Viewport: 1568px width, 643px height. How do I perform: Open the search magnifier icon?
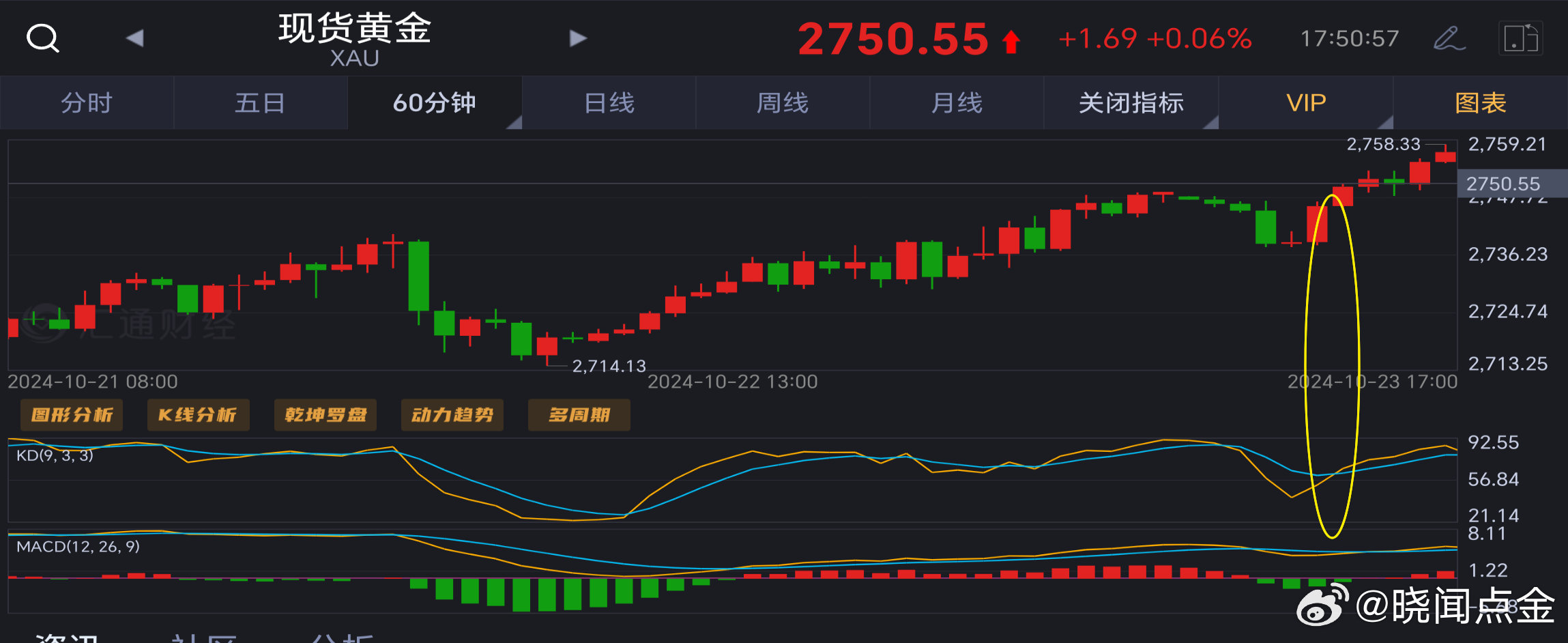[43, 38]
